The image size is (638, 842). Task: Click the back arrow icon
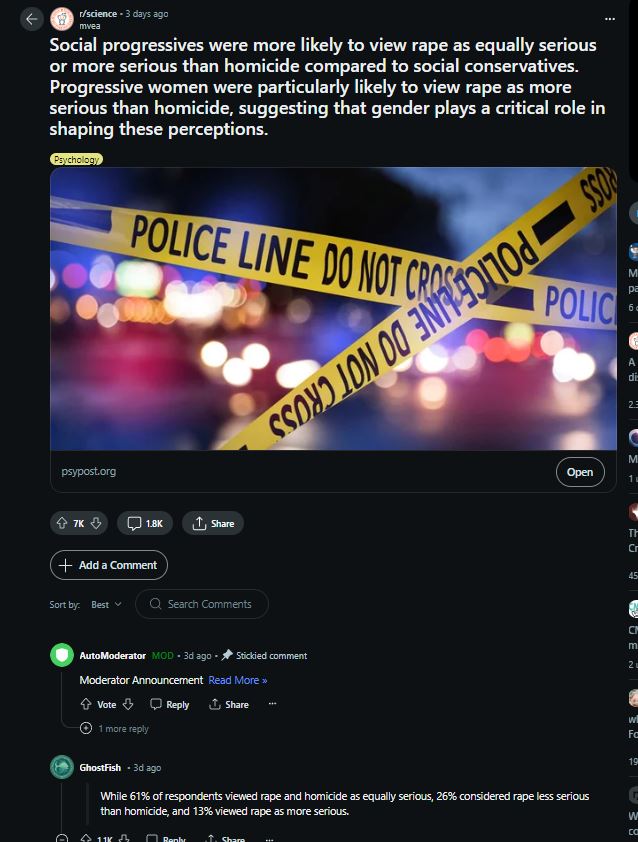[x=32, y=19]
